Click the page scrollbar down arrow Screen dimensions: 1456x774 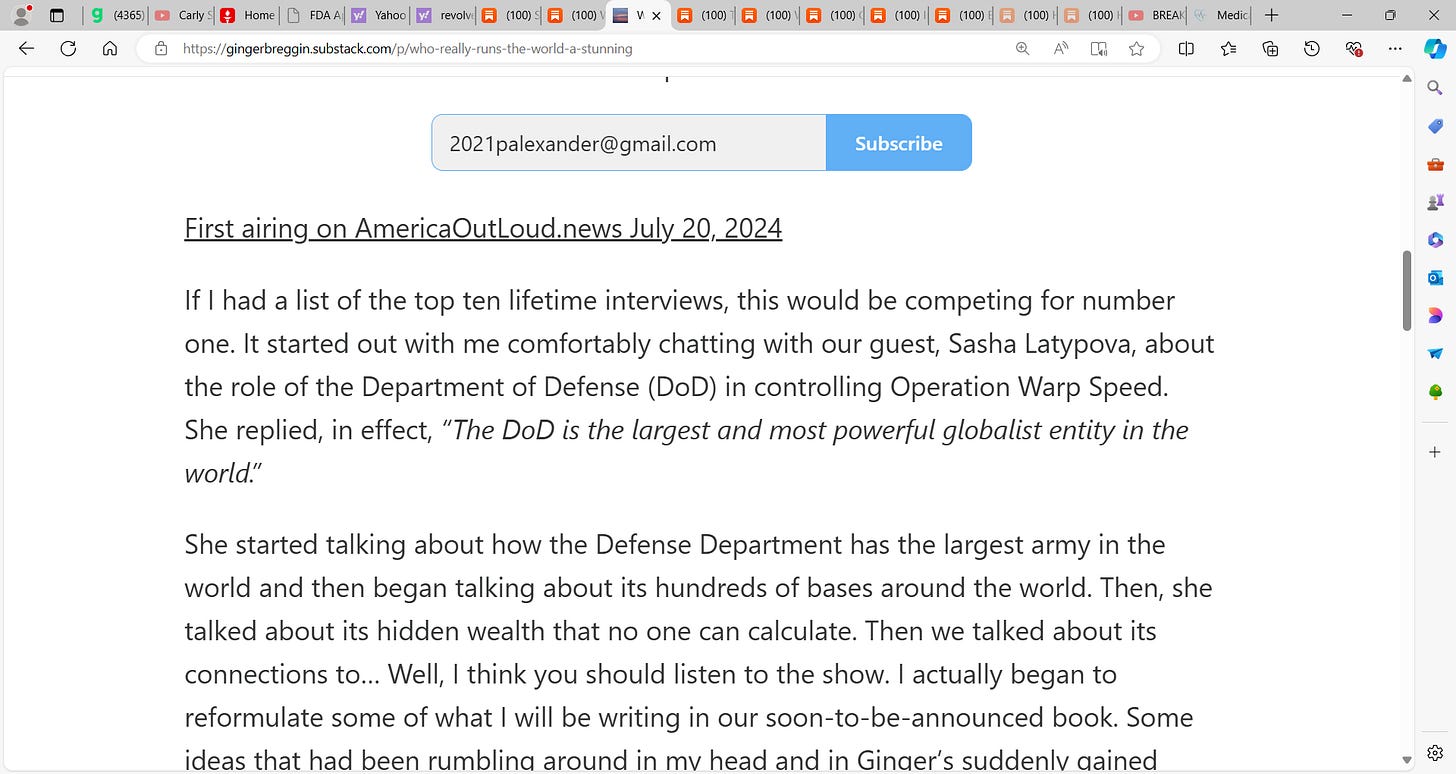click(x=1406, y=760)
